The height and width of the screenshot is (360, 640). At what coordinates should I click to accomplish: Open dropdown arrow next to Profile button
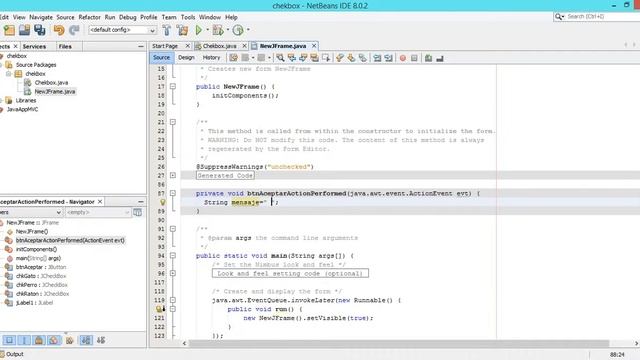[x=248, y=30]
